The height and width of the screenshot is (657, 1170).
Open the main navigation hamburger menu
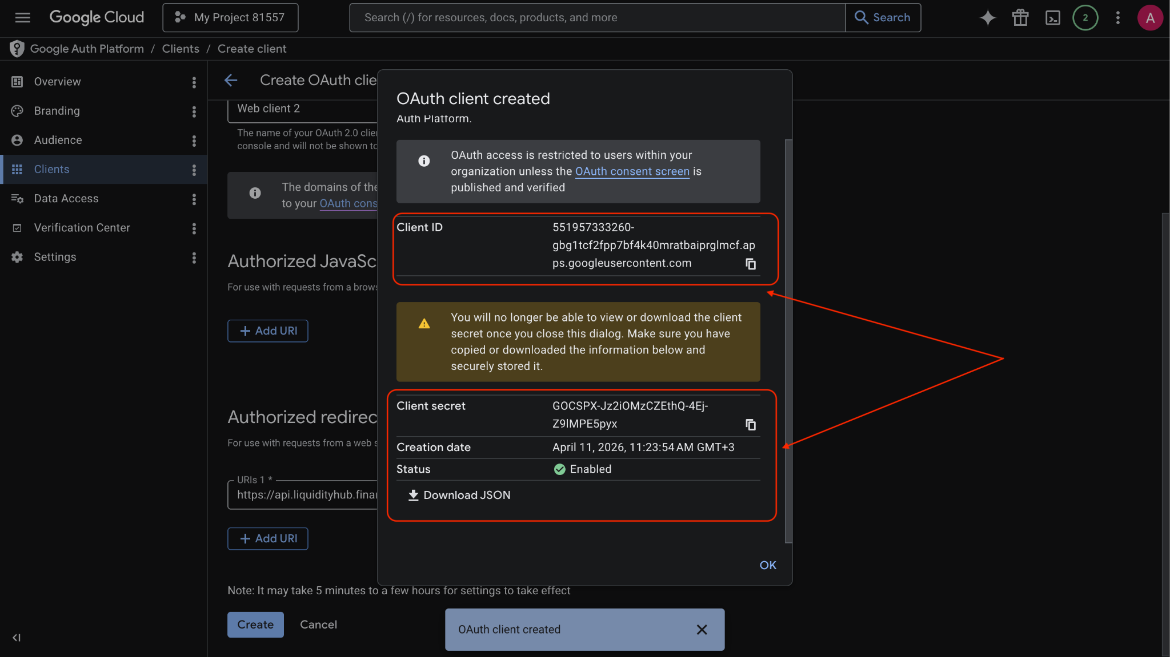click(x=22, y=17)
